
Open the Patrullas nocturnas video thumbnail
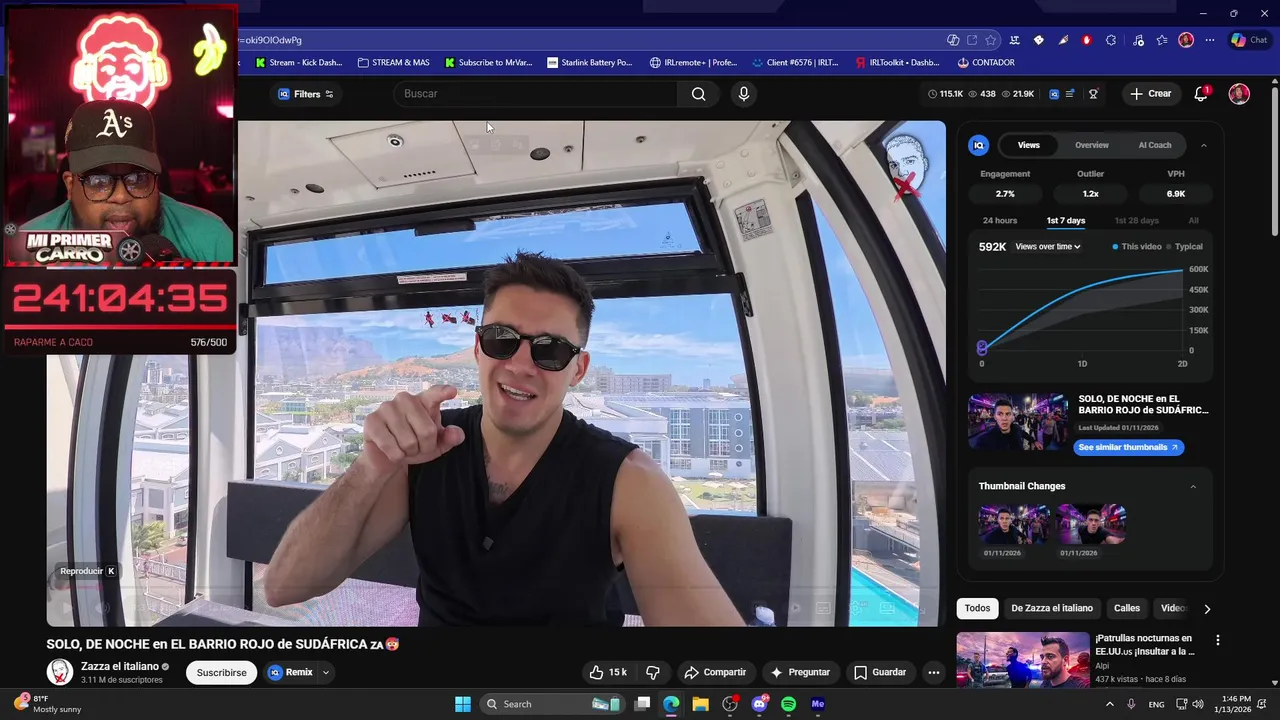(1022, 660)
